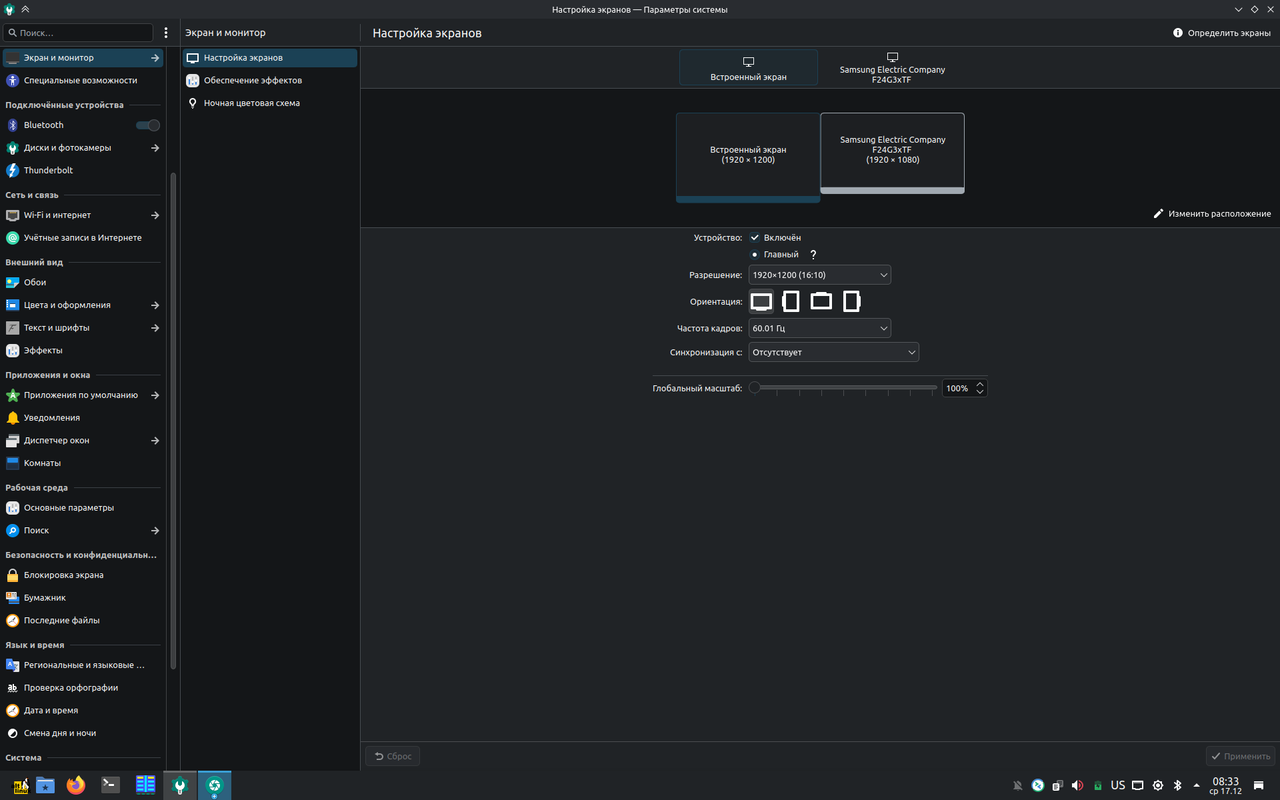Open Последние файлы icon

coord(13,620)
